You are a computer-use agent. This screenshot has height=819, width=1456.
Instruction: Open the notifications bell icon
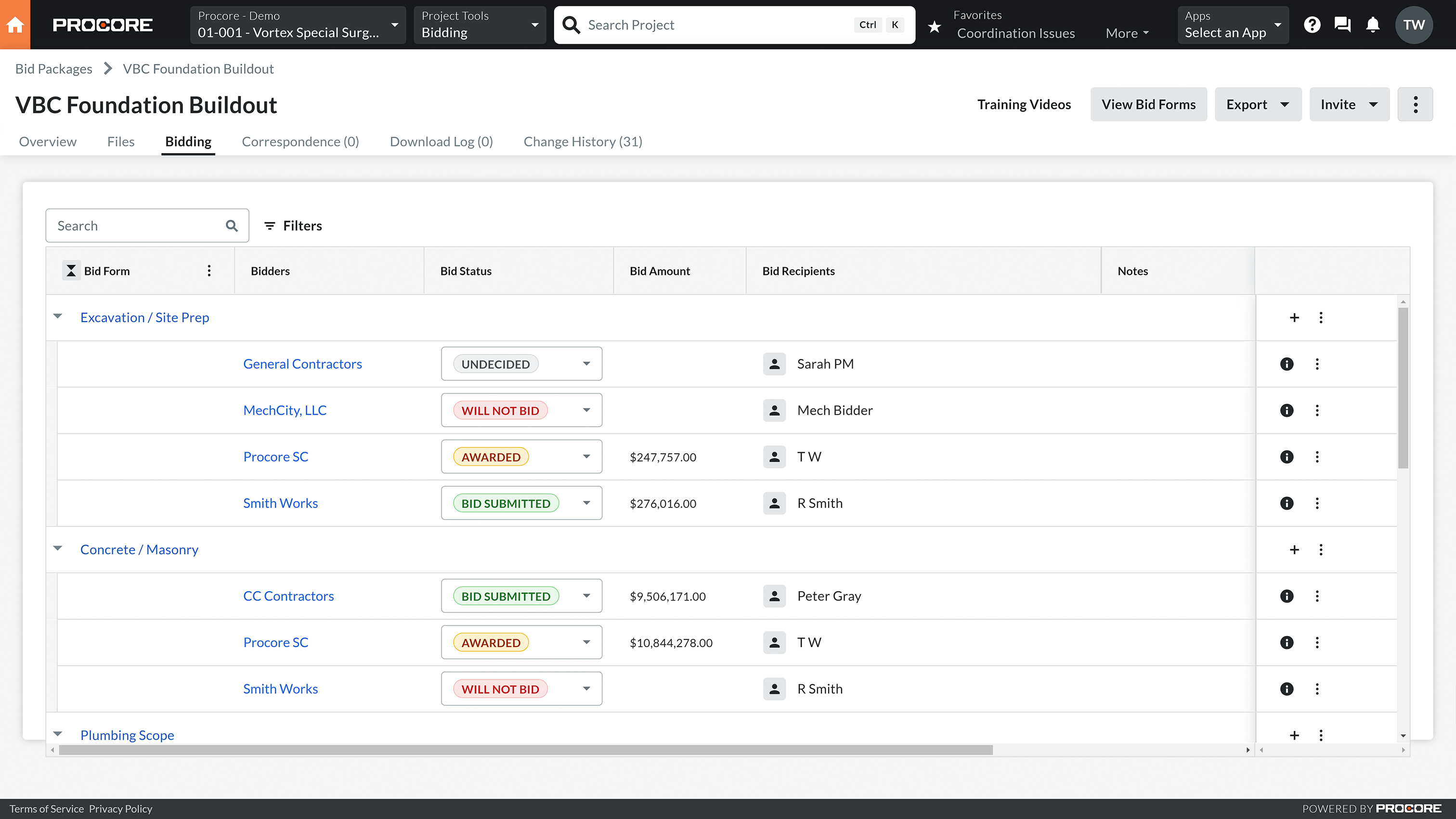point(1373,24)
